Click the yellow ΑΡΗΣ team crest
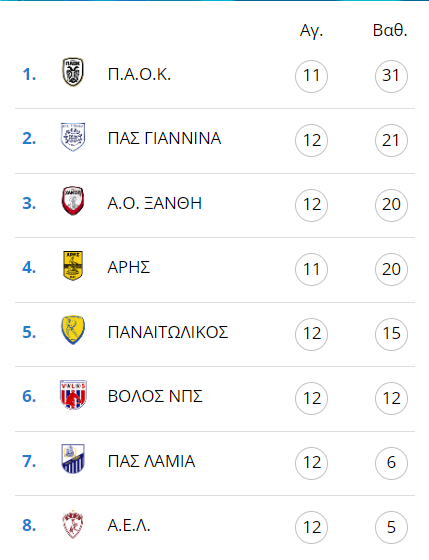 pos(73,265)
